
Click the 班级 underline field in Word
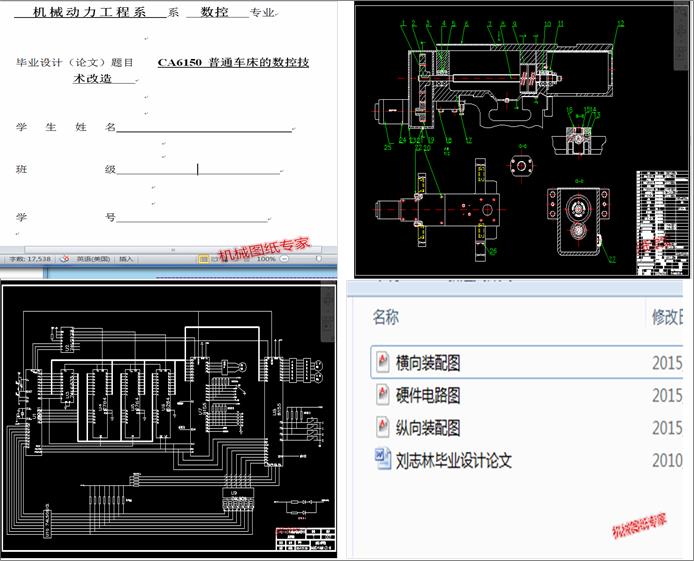(x=198, y=169)
